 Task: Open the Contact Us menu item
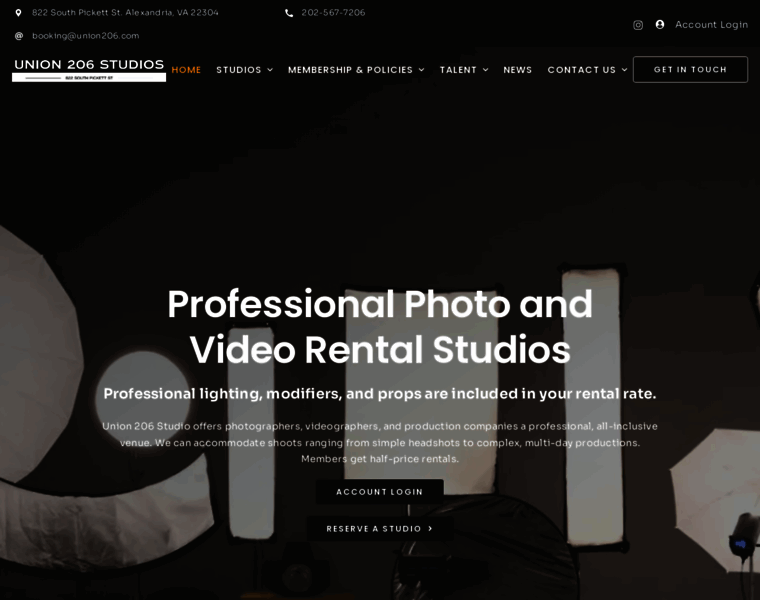pos(582,70)
